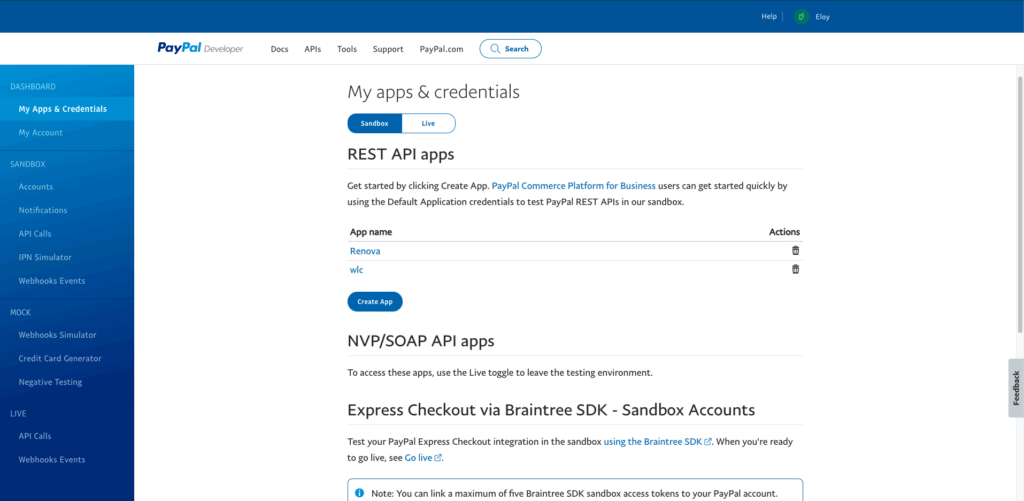The height and width of the screenshot is (501, 1024).
Task: Open the Help link
Action: click(x=769, y=16)
